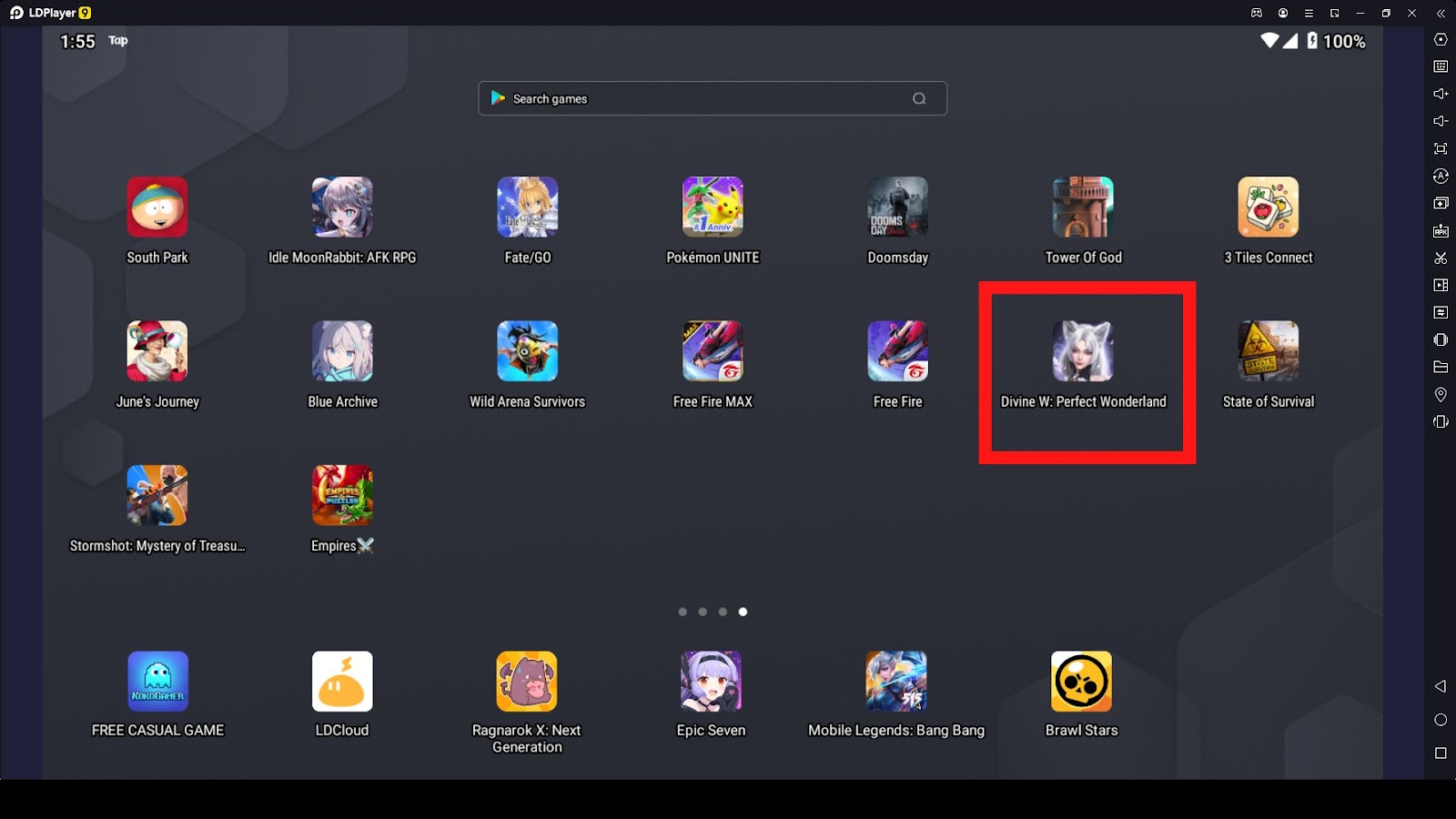1456x819 pixels.
Task: Open the virtual location pin tool
Action: point(1441,395)
